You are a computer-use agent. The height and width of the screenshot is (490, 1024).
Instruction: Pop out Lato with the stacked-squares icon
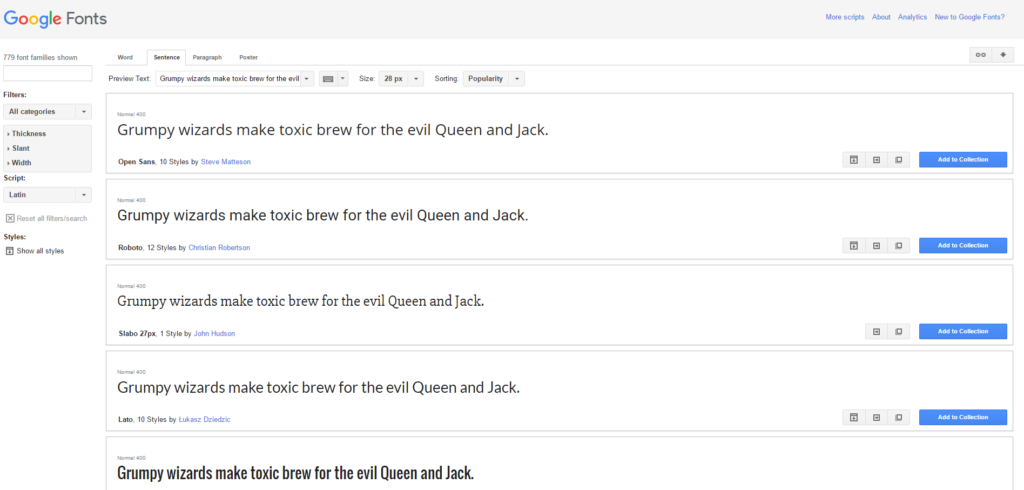[899, 417]
